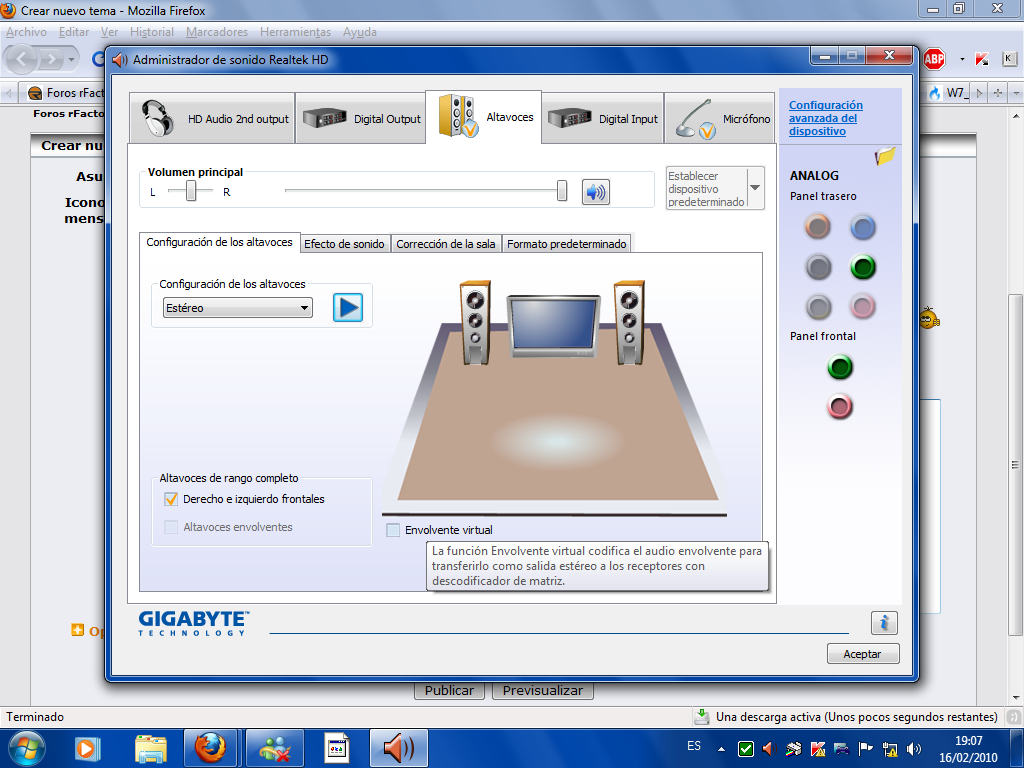
Task: Open the Corrección de la sala tab
Action: [446, 244]
